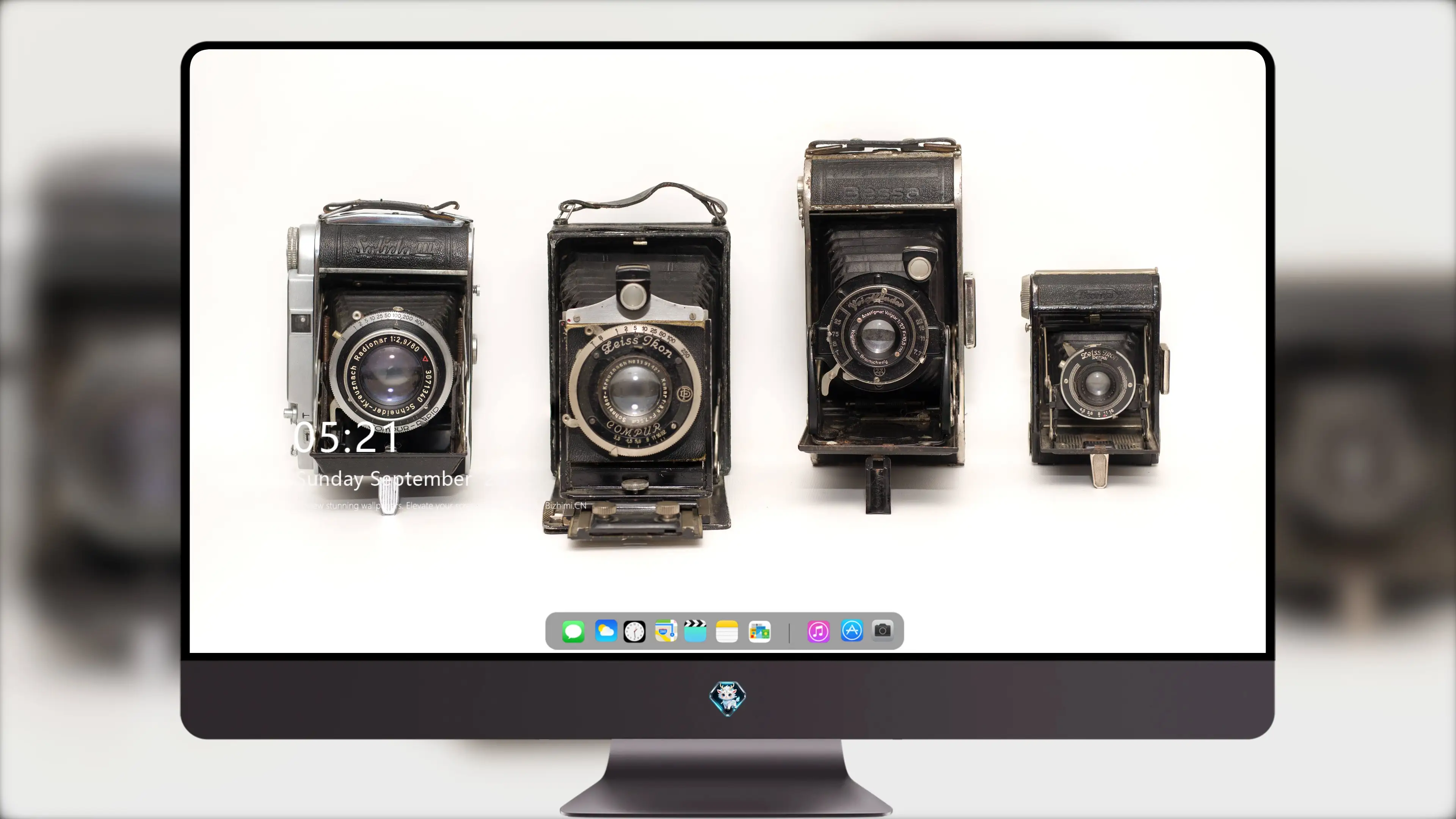
Task: Open the green Messages app in the dock
Action: coord(573,631)
